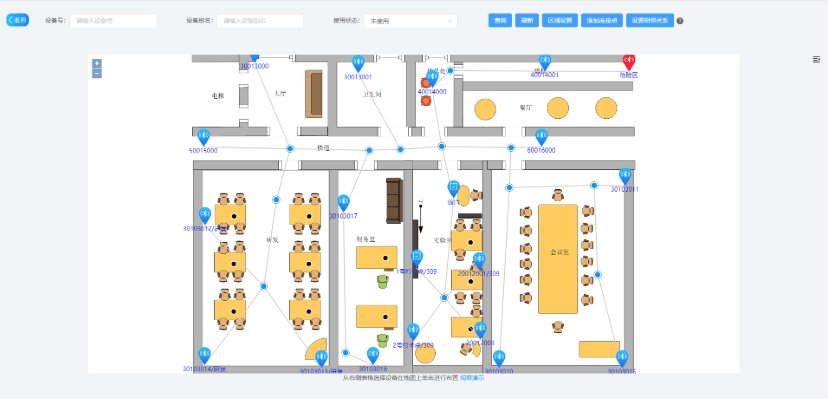828x399 pixels.
Task: Select beacon marker 30103010 at bottom
Action: click(499, 359)
